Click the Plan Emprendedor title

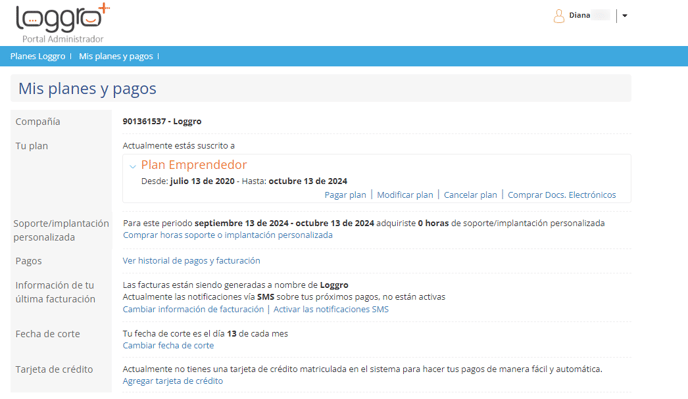194,165
